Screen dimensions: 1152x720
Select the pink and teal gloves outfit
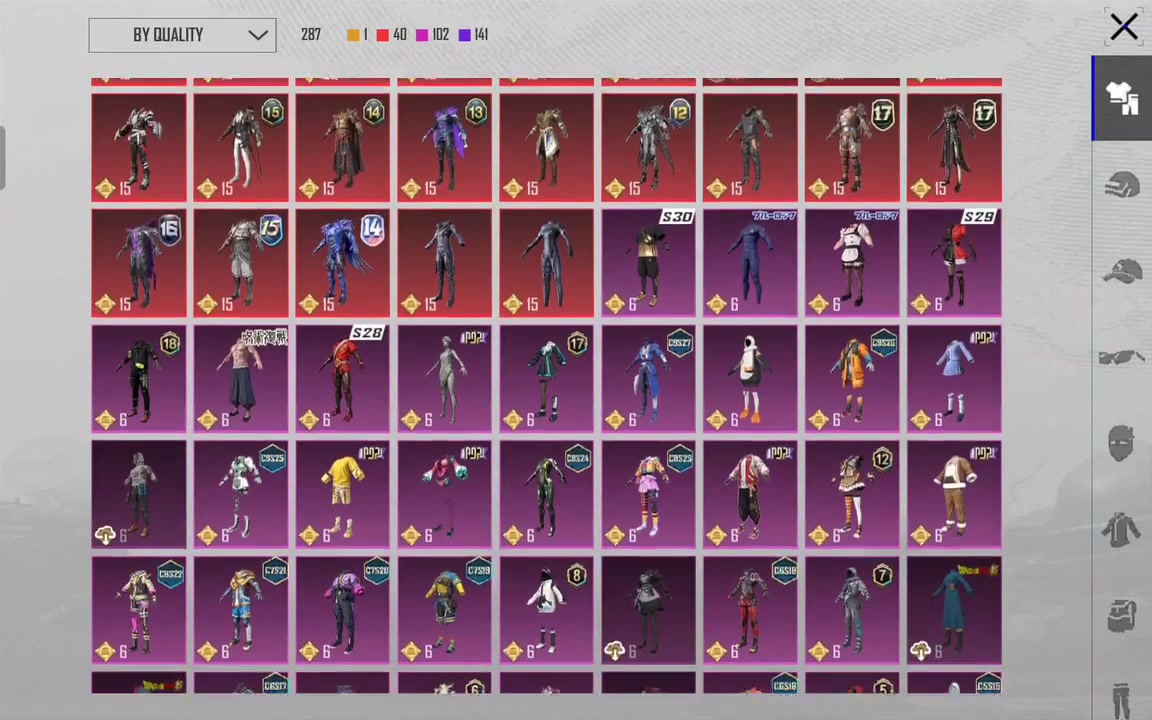(444, 494)
